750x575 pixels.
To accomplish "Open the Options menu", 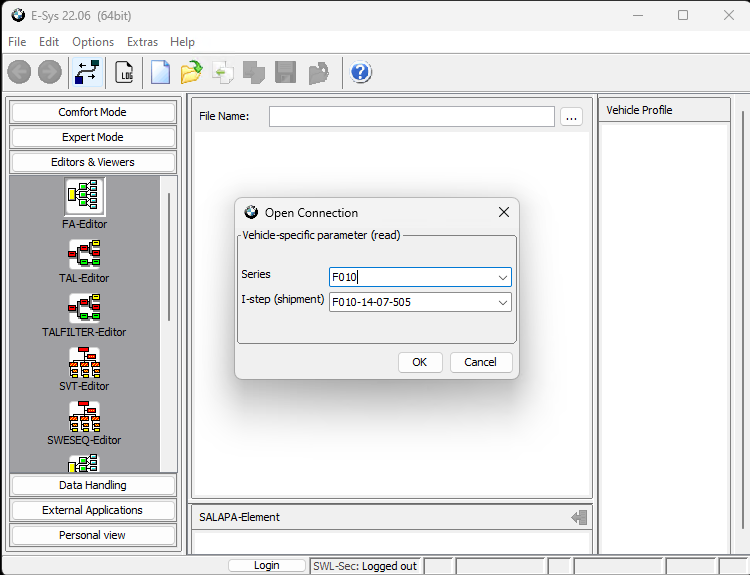I will [93, 42].
